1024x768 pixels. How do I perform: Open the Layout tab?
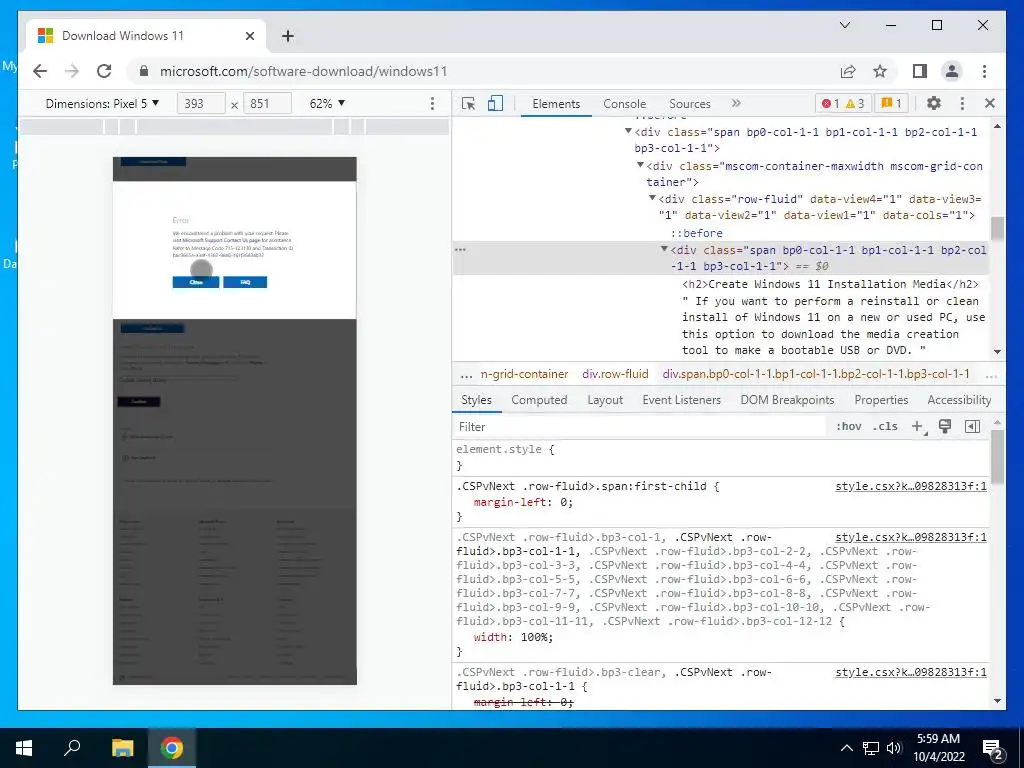(605, 400)
